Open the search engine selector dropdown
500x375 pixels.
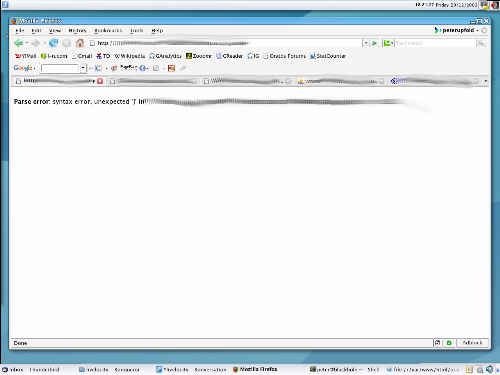(x=388, y=43)
